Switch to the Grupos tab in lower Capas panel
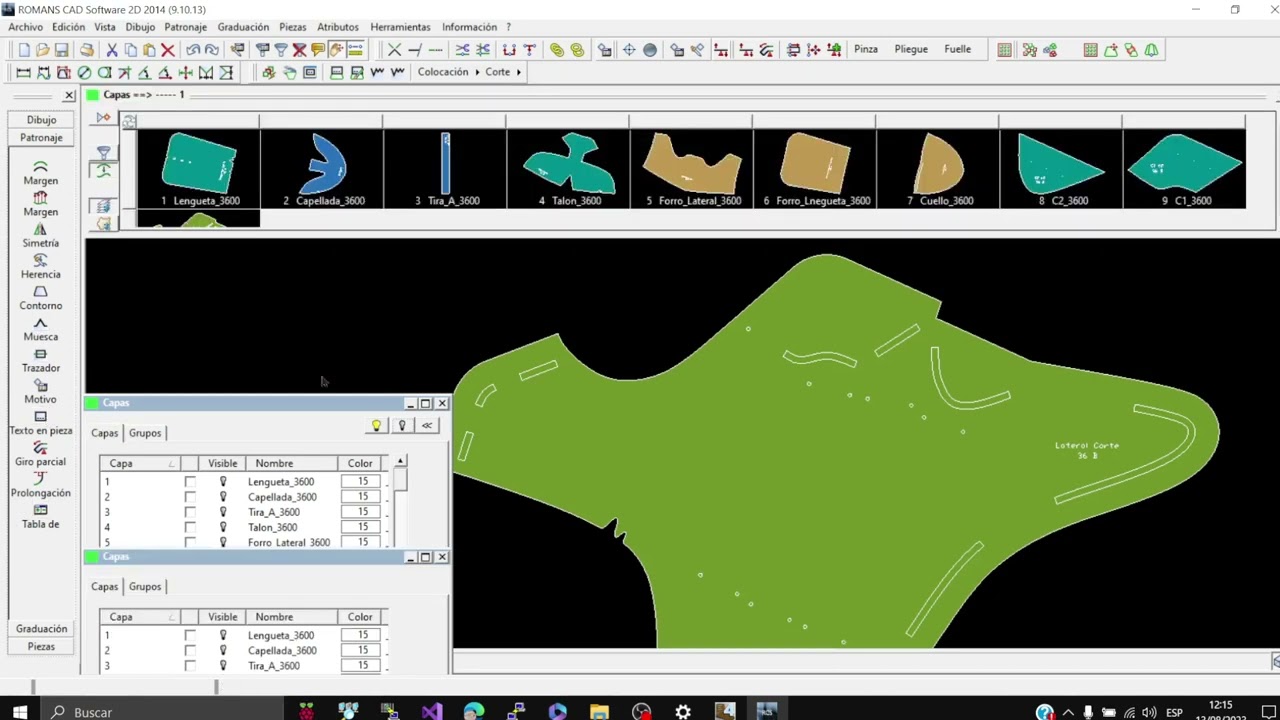This screenshot has width=1280, height=720. pos(145,587)
